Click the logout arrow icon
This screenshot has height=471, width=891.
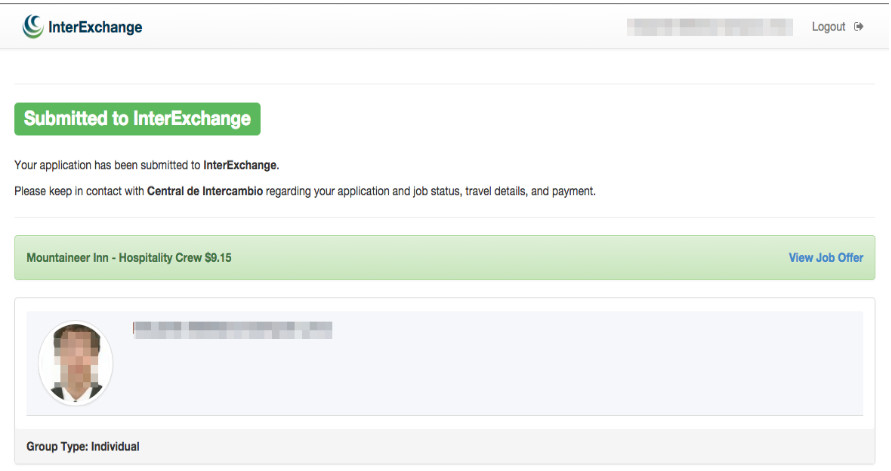coord(859,27)
